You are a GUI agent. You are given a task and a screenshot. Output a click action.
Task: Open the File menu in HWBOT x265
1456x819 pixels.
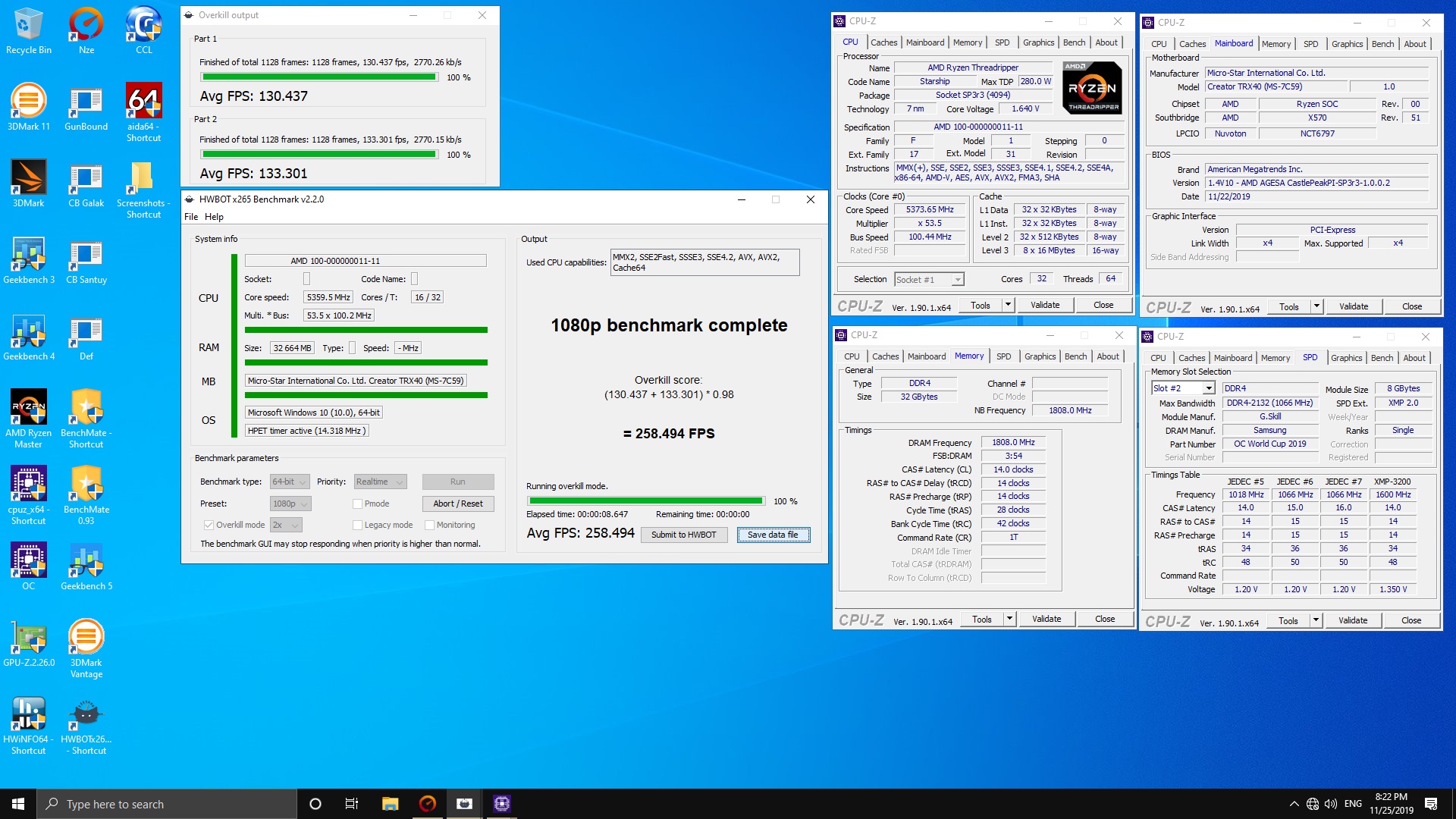click(x=191, y=217)
